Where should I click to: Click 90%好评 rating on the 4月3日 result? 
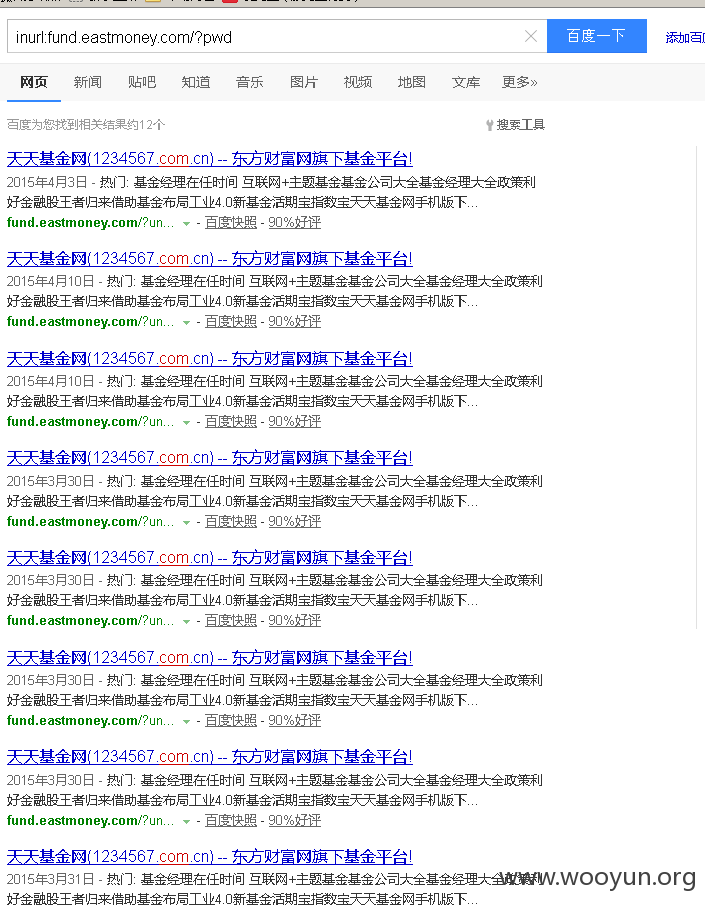coord(294,222)
